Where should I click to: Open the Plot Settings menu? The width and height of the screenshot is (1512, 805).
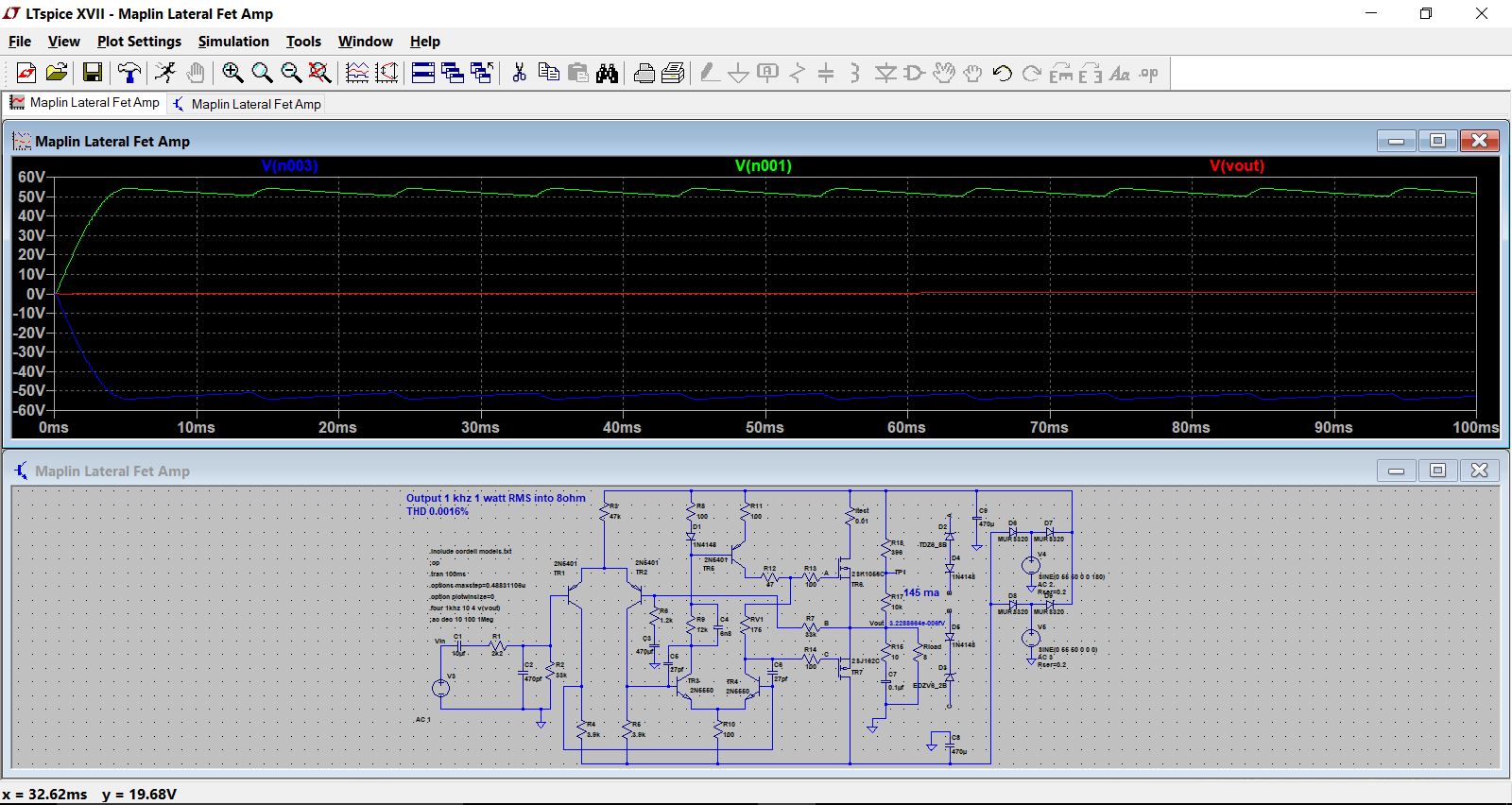tap(139, 42)
